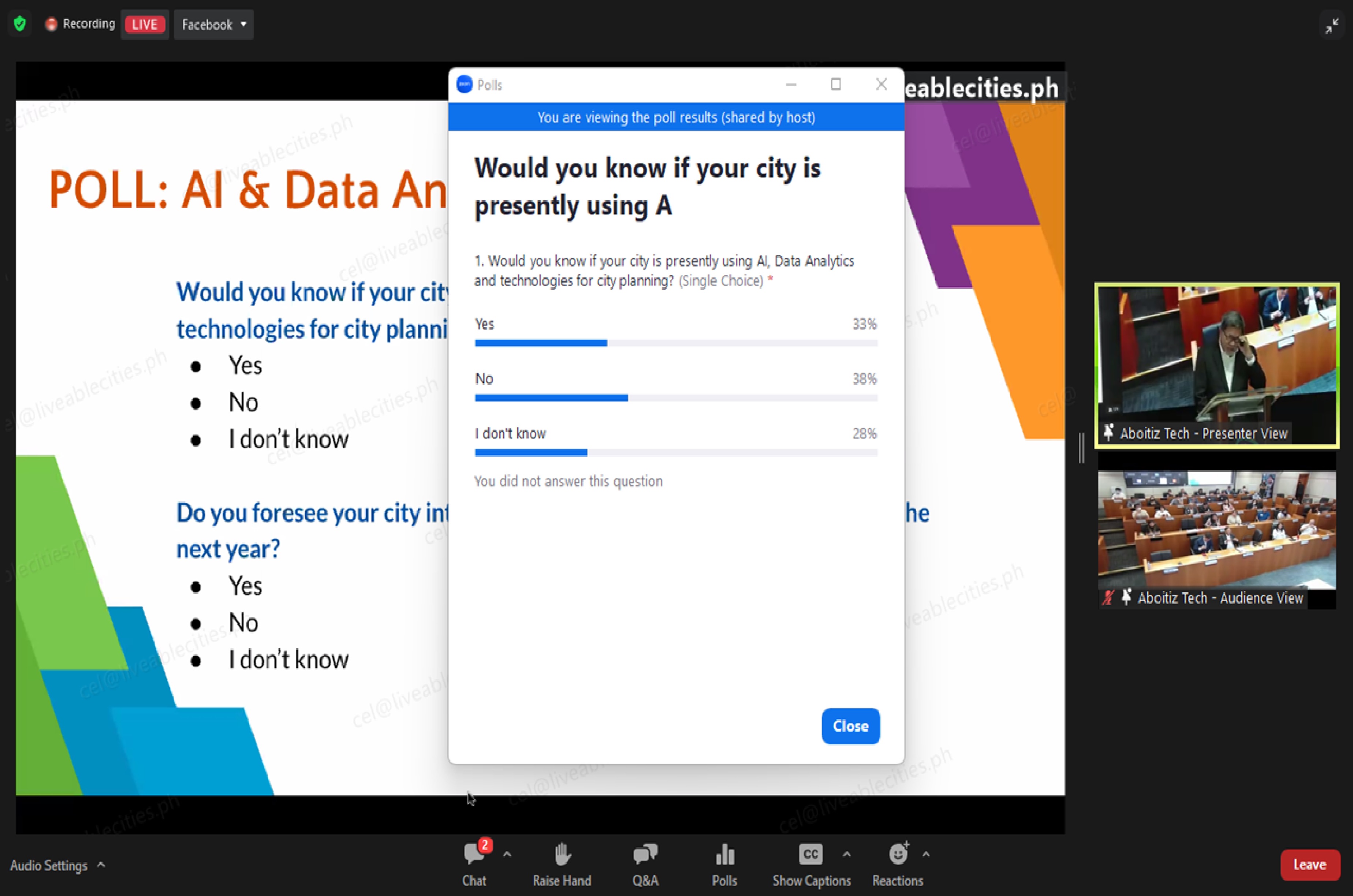Open the Facebook live stream dropdown

tap(213, 25)
